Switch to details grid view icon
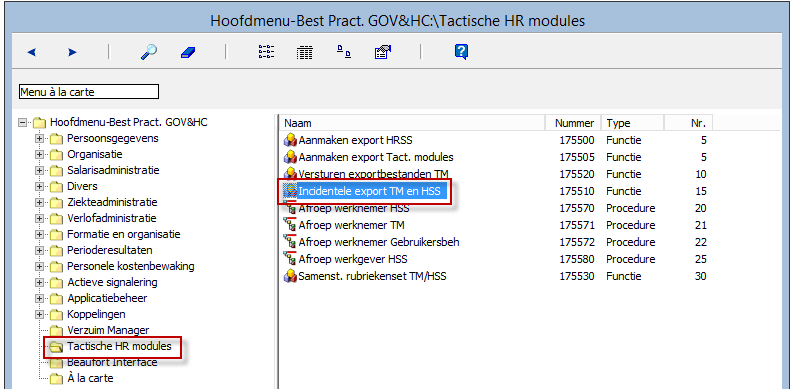796x389 pixels. pos(305,52)
